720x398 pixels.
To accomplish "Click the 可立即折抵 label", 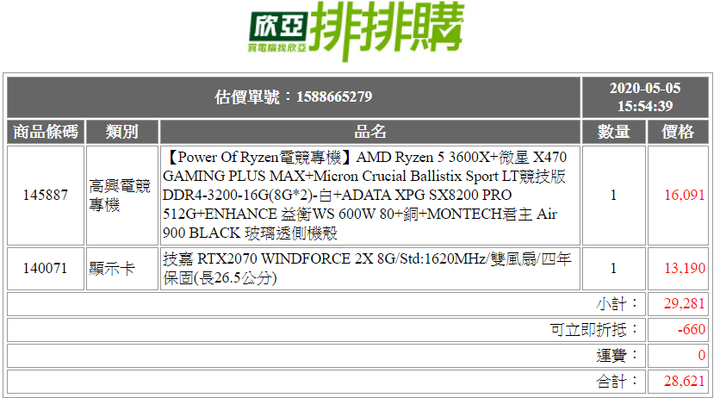I will click(x=594, y=330).
